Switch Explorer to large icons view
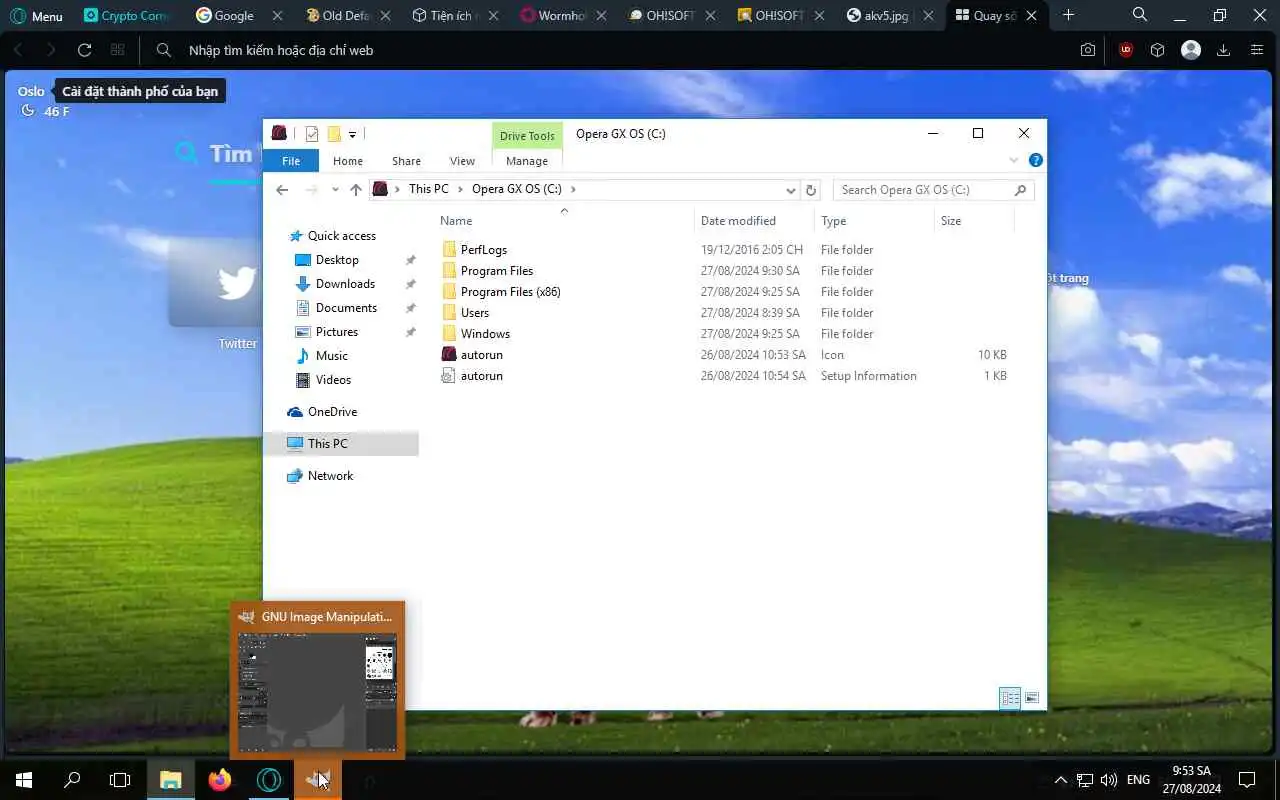Viewport: 1280px width, 800px height. [x=1032, y=698]
